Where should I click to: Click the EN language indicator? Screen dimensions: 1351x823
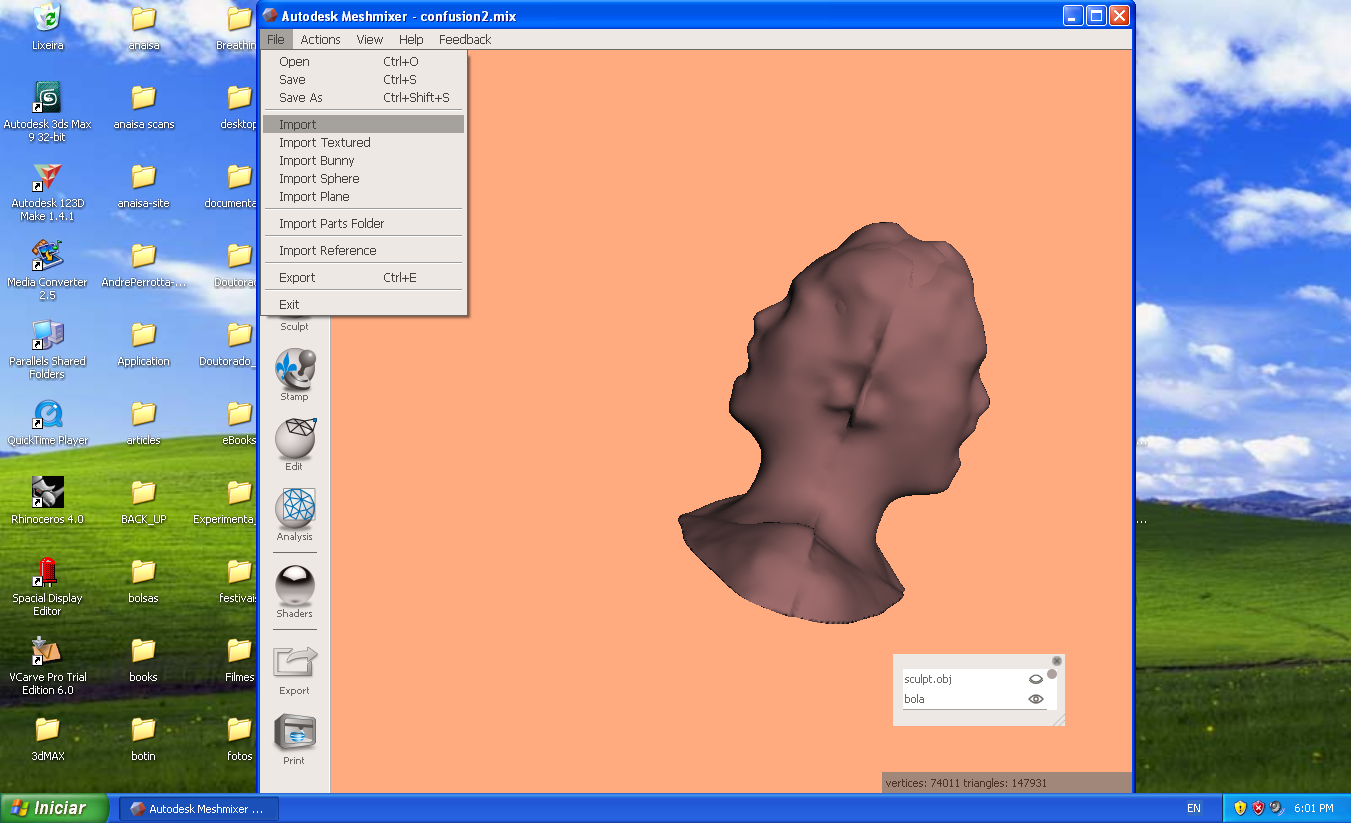[x=1193, y=808]
